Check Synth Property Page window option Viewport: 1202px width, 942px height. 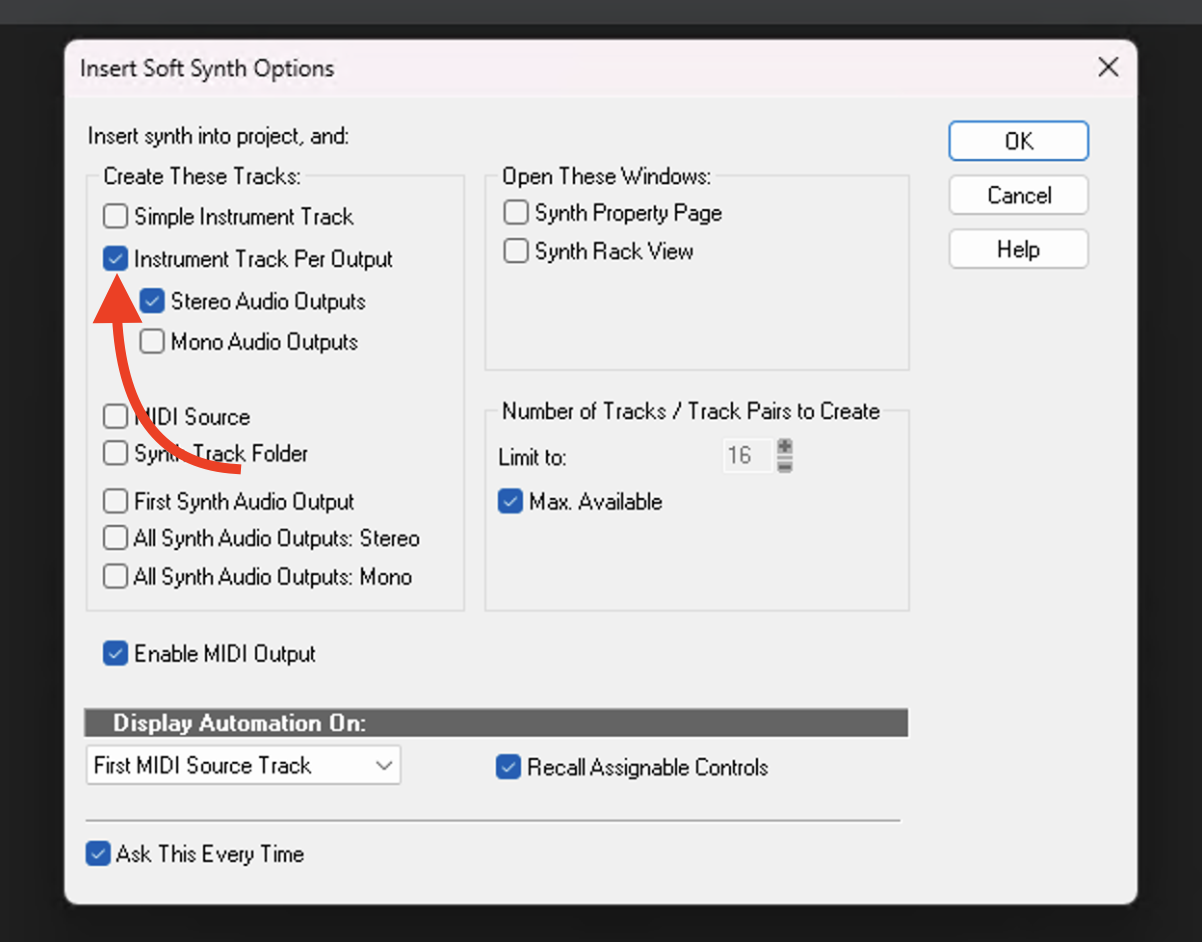click(x=516, y=213)
